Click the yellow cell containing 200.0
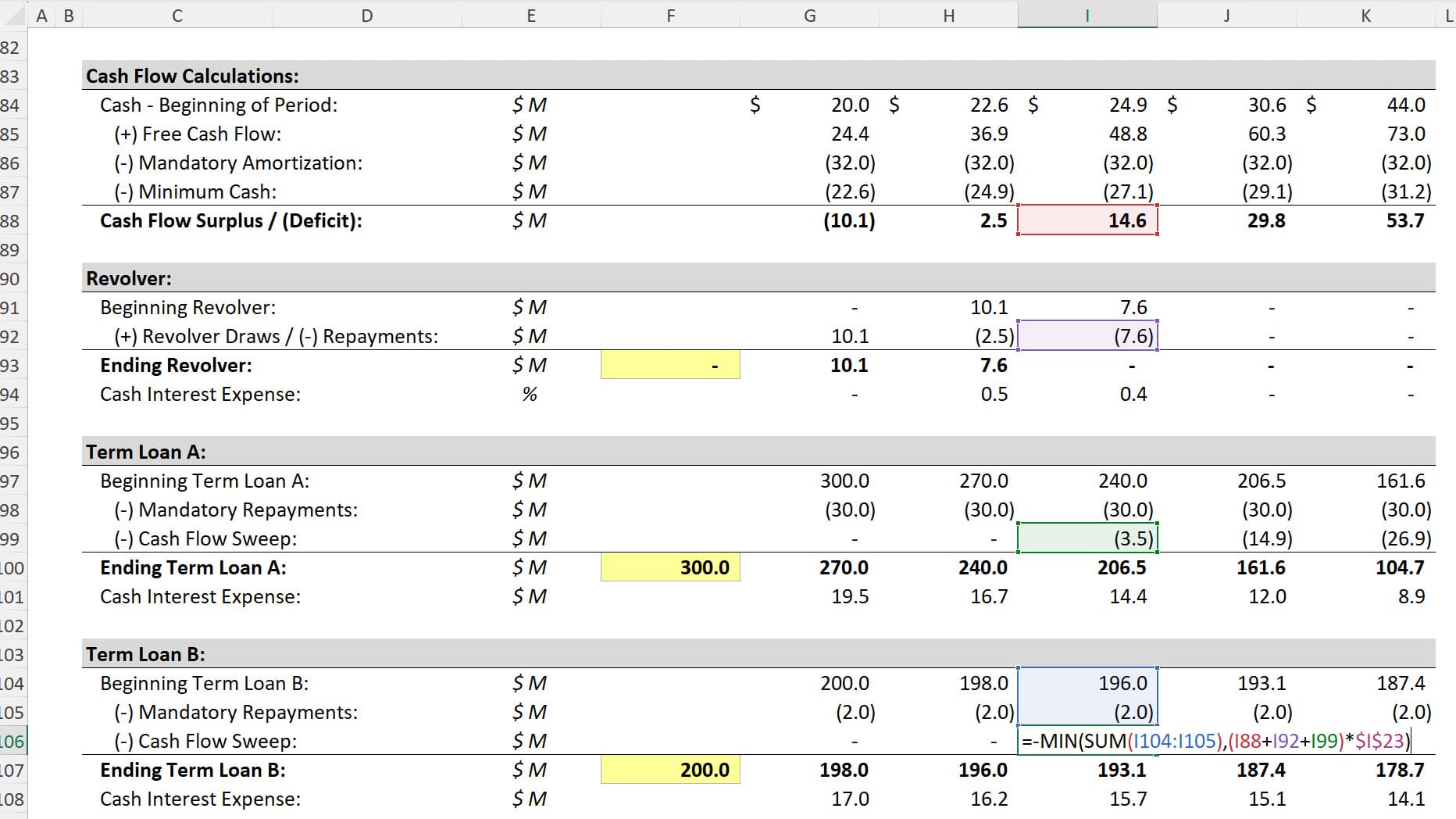The height and width of the screenshot is (819, 1456). coord(669,770)
